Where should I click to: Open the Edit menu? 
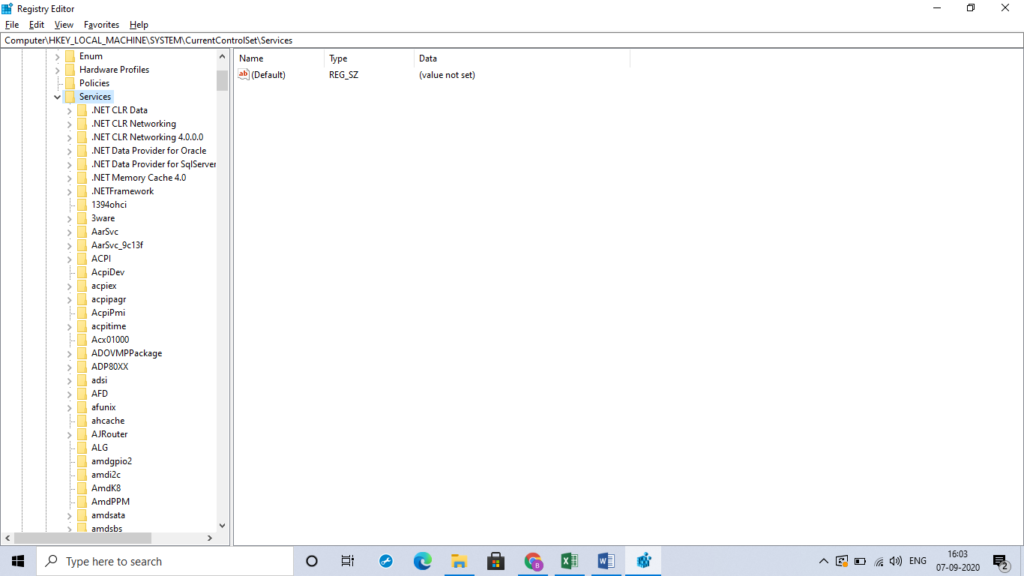[x=36, y=25]
